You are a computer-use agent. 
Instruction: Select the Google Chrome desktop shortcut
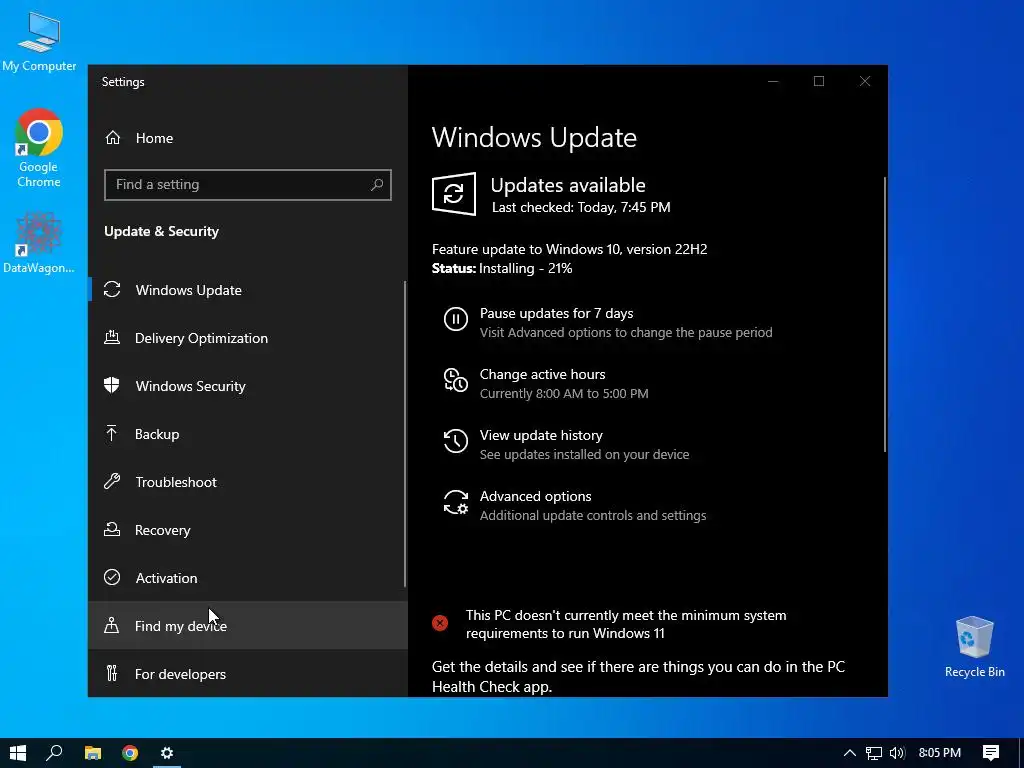tap(39, 149)
